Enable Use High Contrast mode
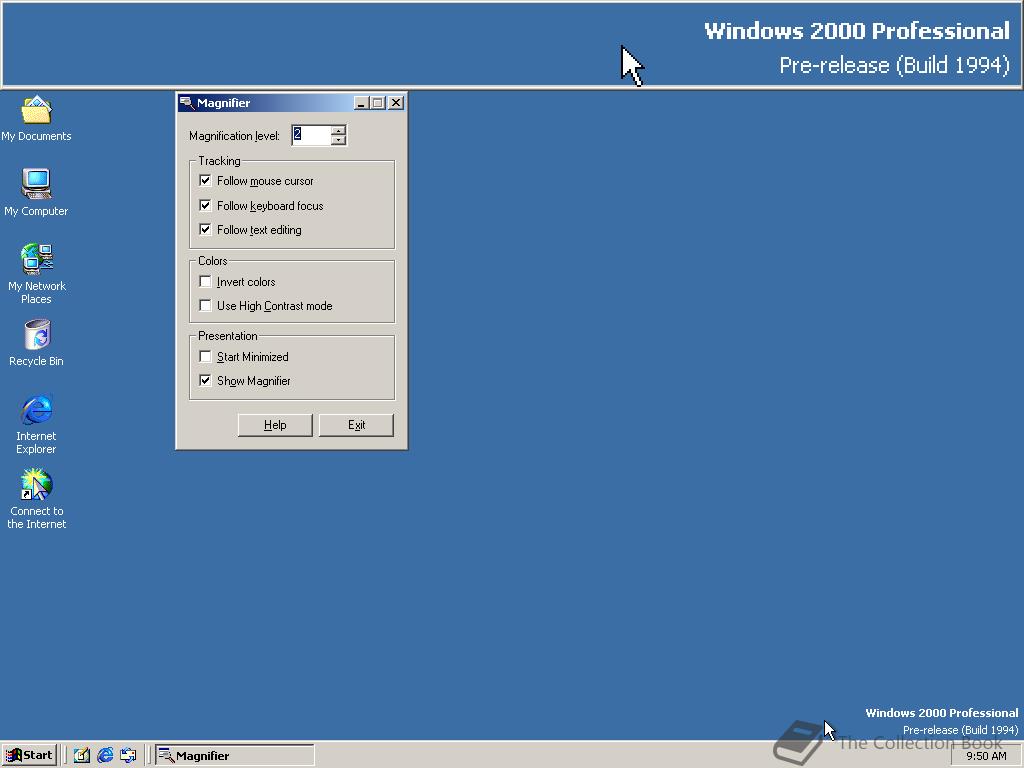 [205, 306]
